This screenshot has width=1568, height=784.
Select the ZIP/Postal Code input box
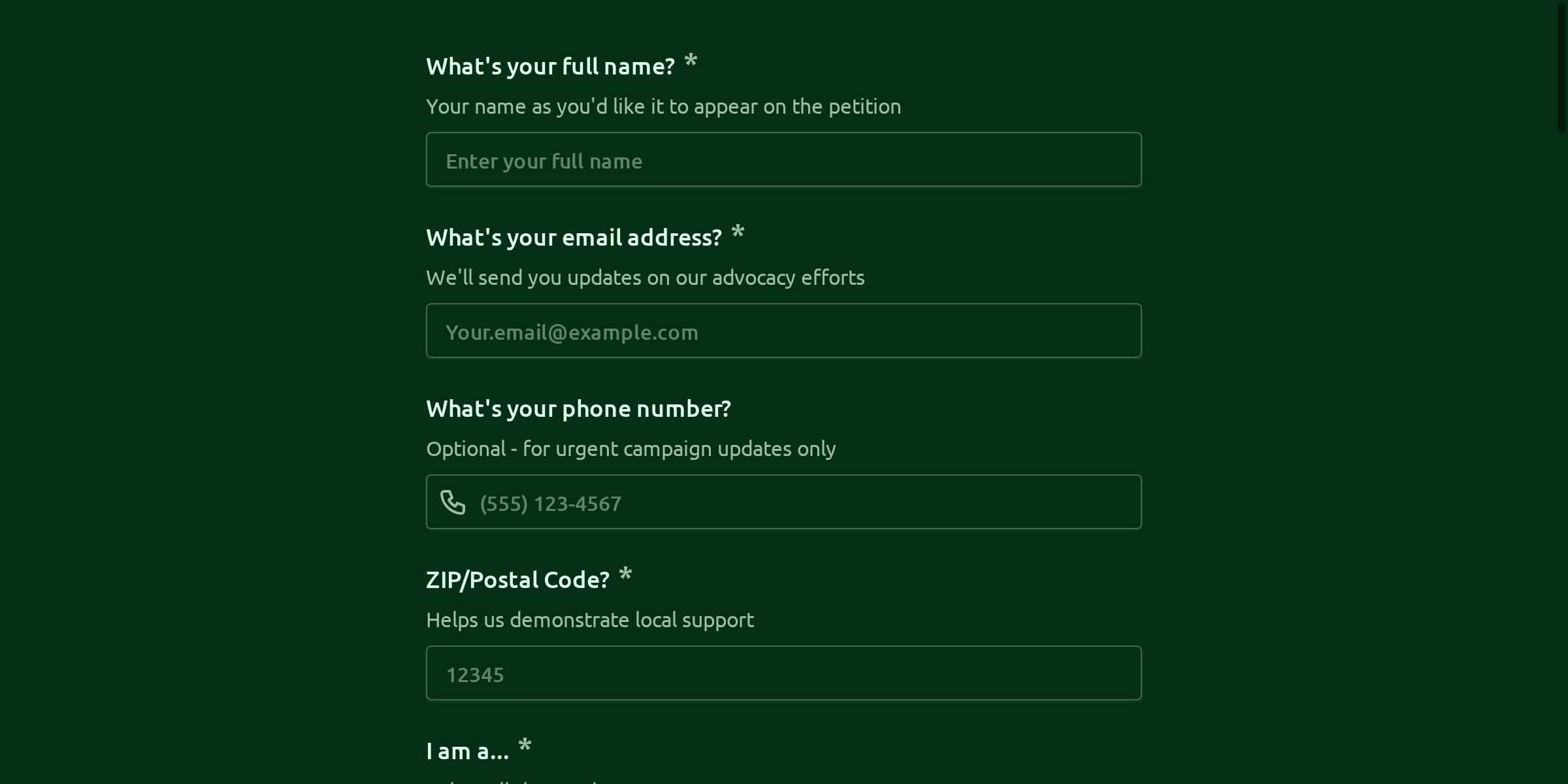(x=783, y=674)
